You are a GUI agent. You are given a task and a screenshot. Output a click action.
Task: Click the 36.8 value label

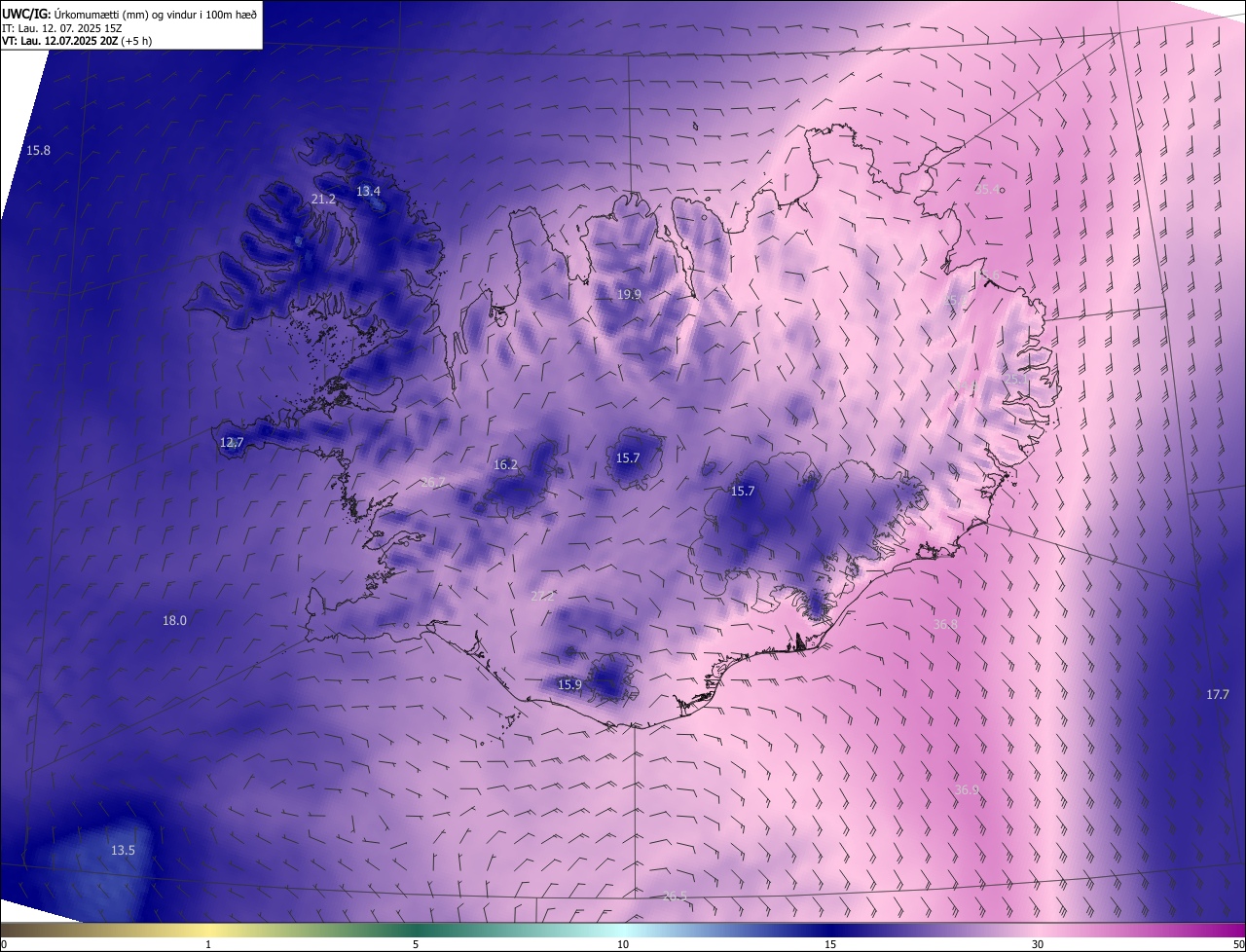pyautogui.click(x=945, y=624)
